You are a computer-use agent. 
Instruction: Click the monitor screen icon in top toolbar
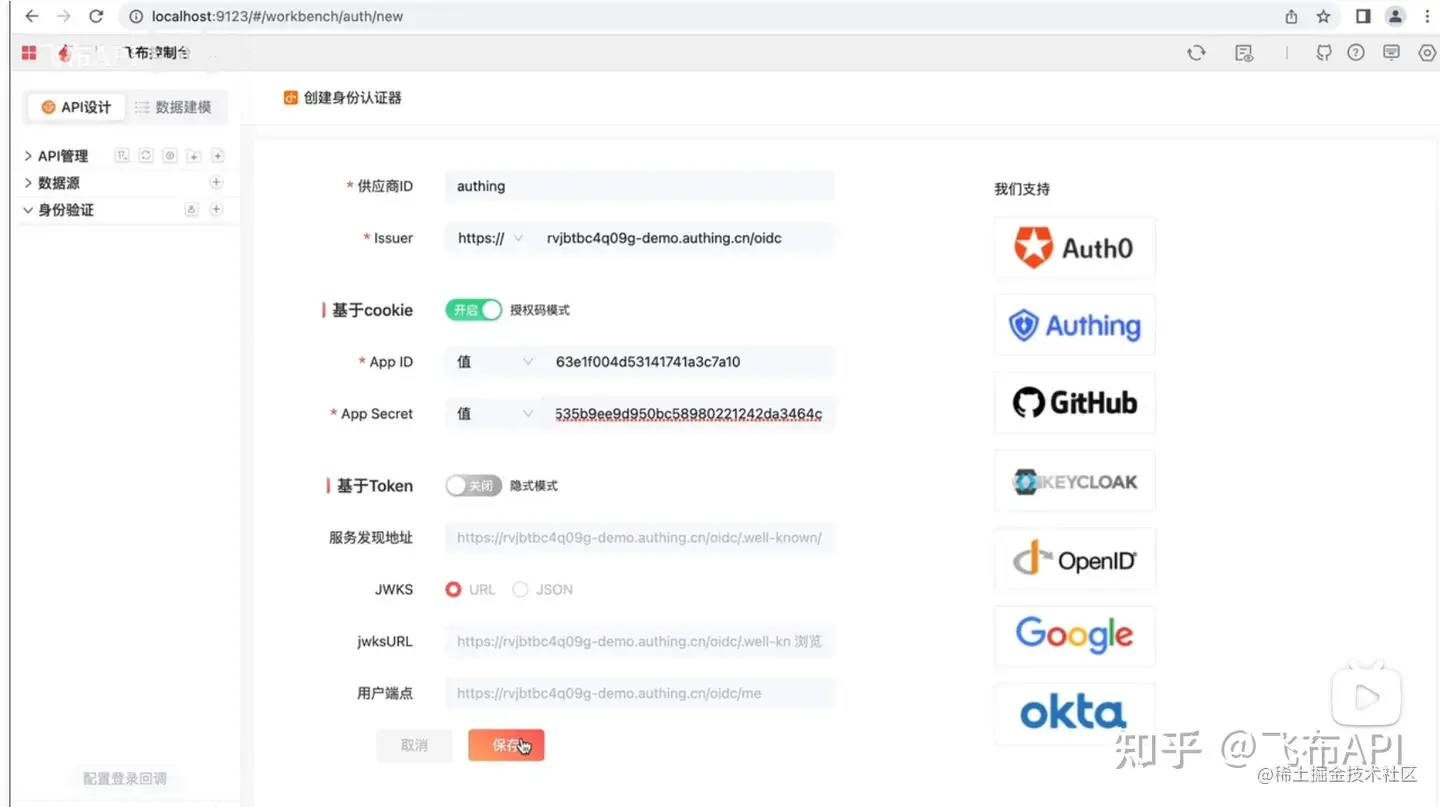pyautogui.click(x=1391, y=53)
